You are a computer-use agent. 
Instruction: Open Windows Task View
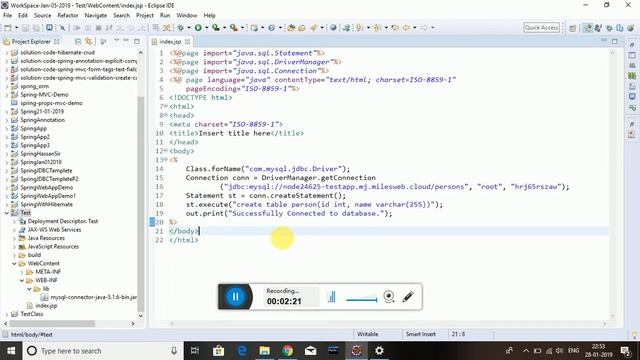click(195, 351)
